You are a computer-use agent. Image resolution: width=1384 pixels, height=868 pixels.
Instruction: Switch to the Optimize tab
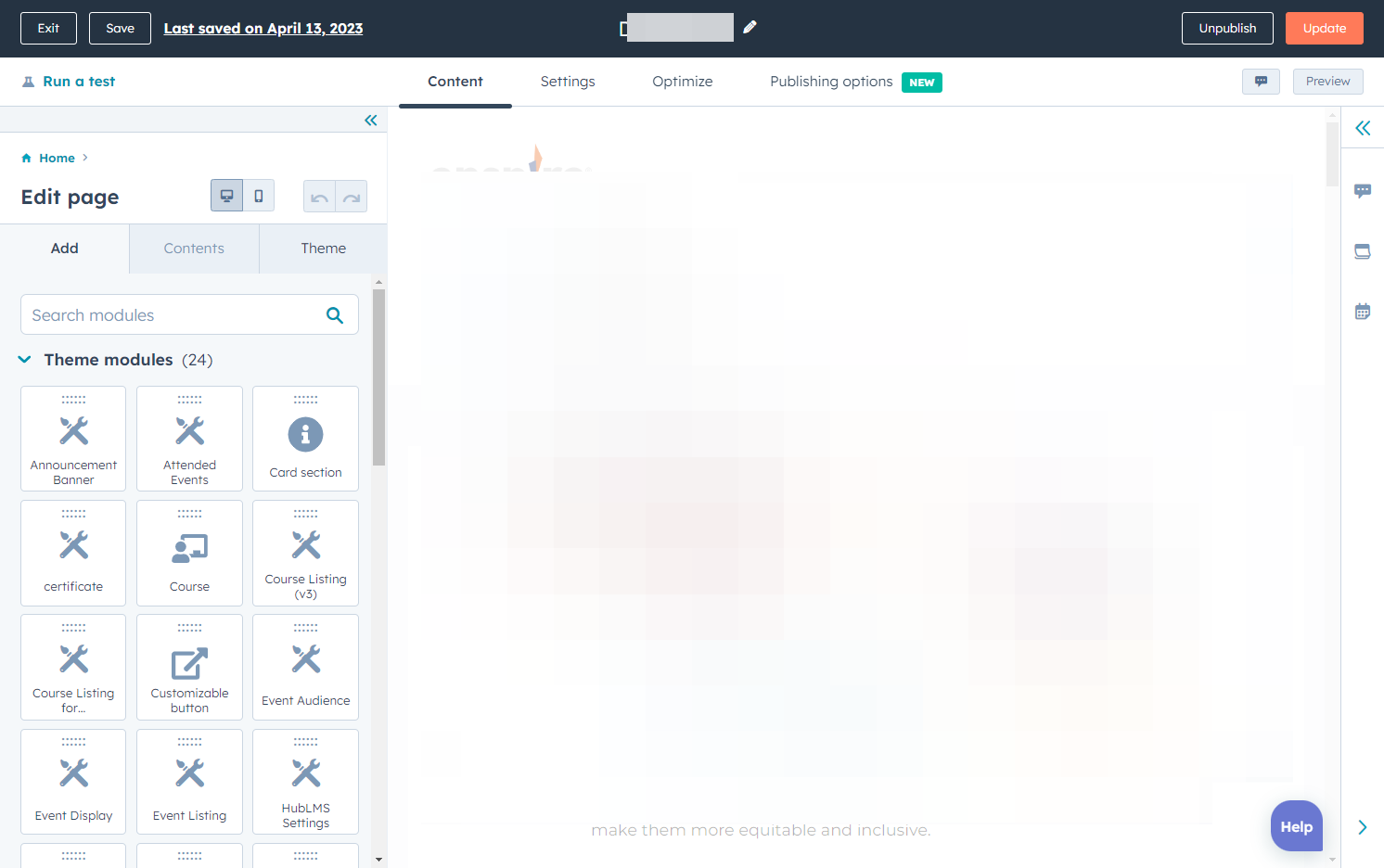683,82
